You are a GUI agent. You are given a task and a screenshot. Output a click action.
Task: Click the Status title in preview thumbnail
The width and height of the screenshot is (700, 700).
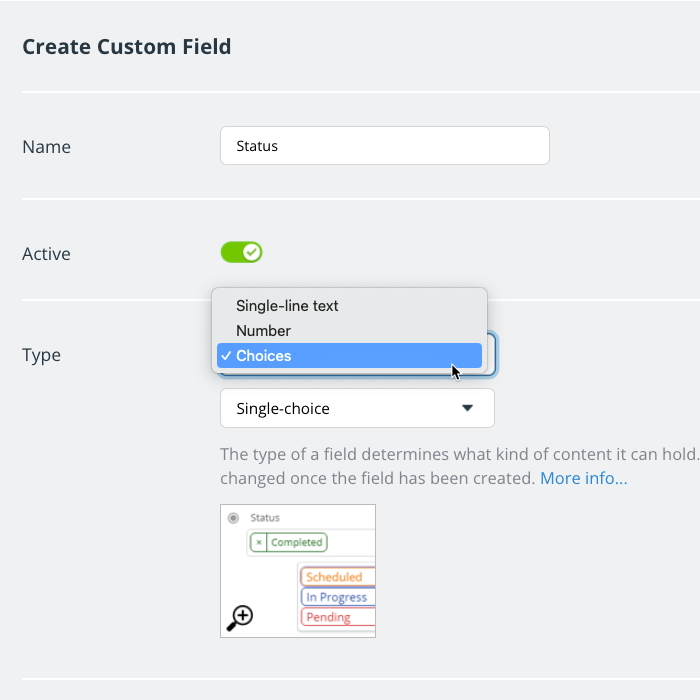265,518
